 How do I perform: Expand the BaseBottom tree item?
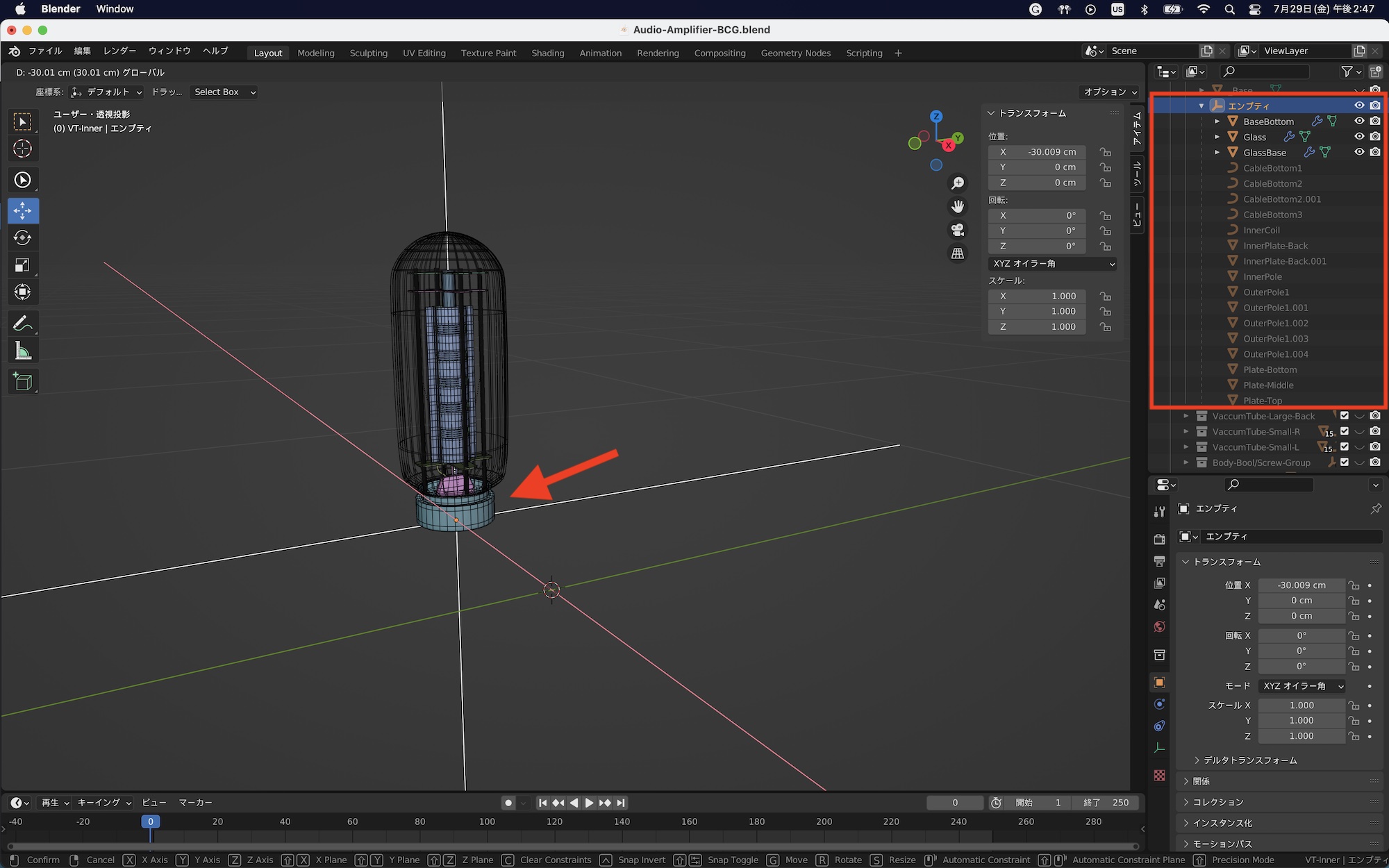[1217, 122]
